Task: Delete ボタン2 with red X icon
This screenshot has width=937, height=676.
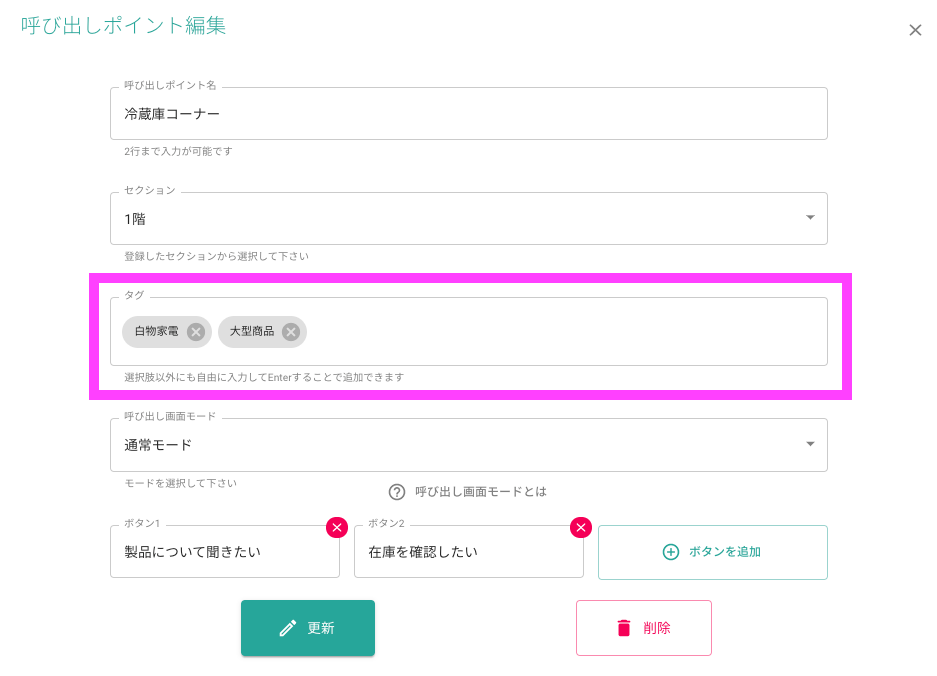Action: (581, 527)
